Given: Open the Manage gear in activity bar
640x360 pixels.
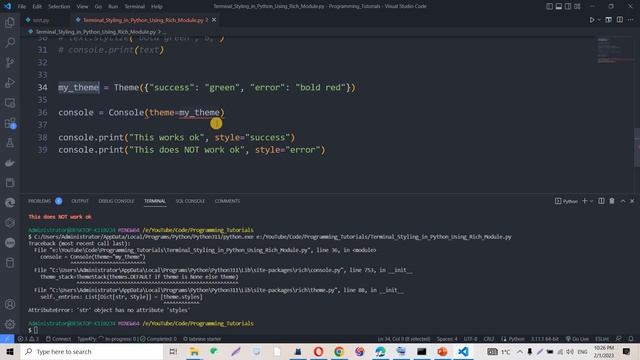Looking at the screenshot, I should coord(10,324).
